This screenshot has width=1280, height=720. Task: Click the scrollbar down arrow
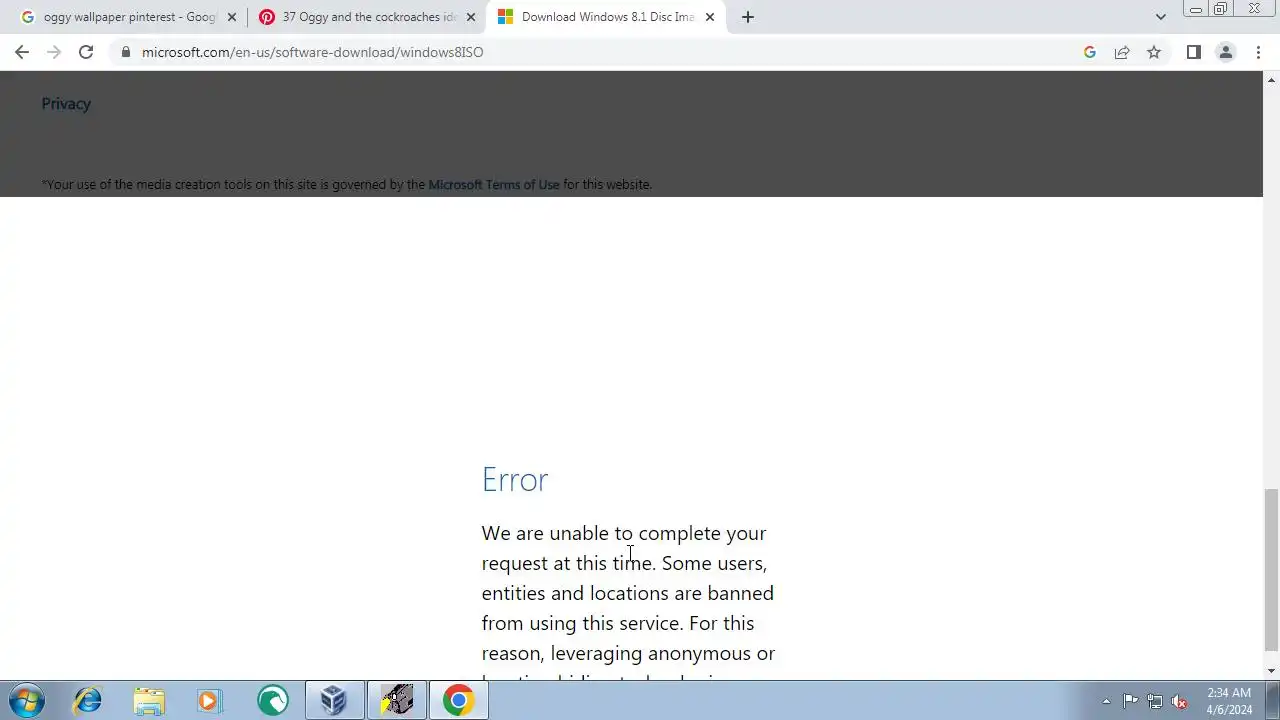(1271, 671)
